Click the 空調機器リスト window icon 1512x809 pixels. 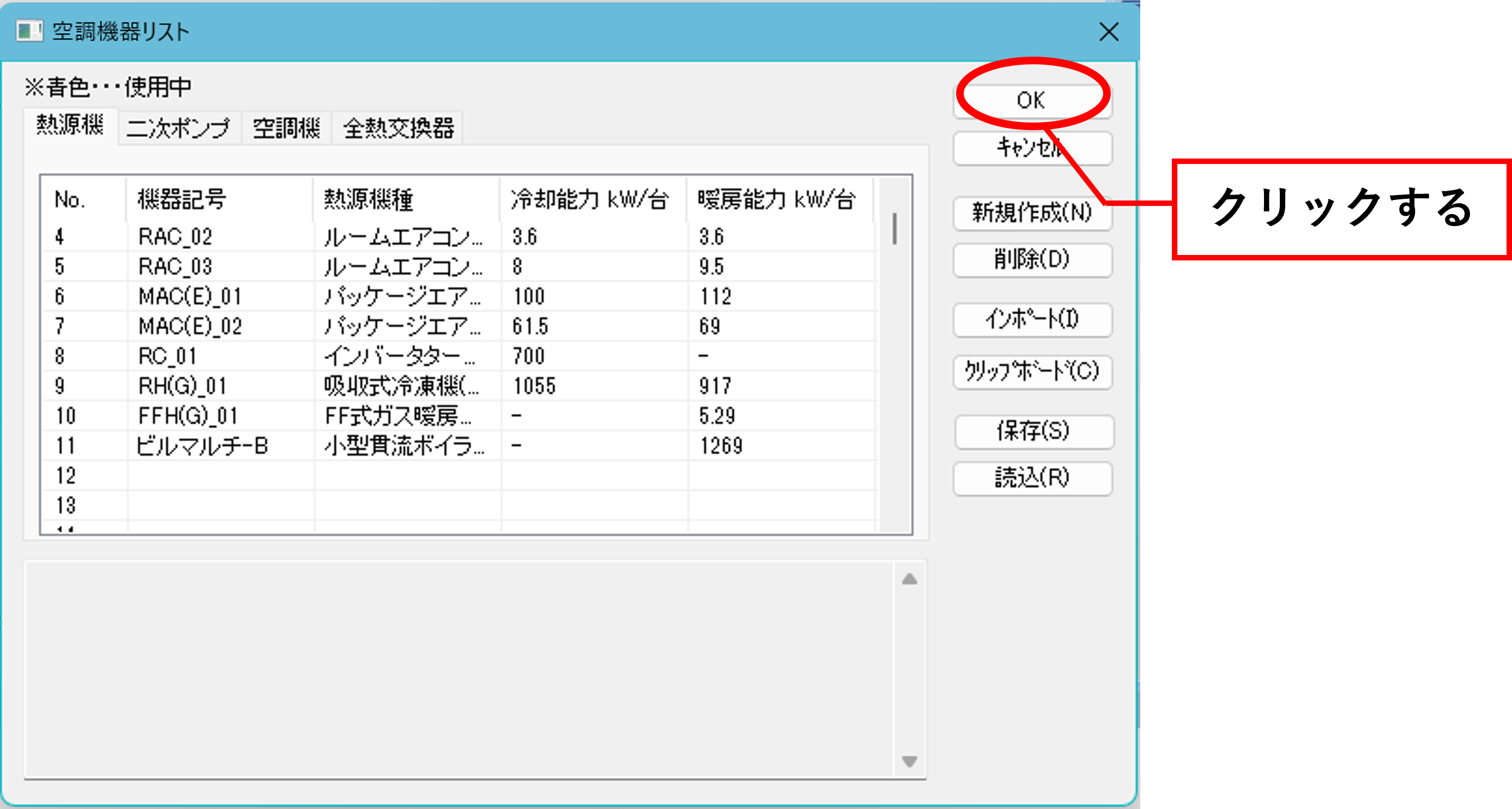29,31
